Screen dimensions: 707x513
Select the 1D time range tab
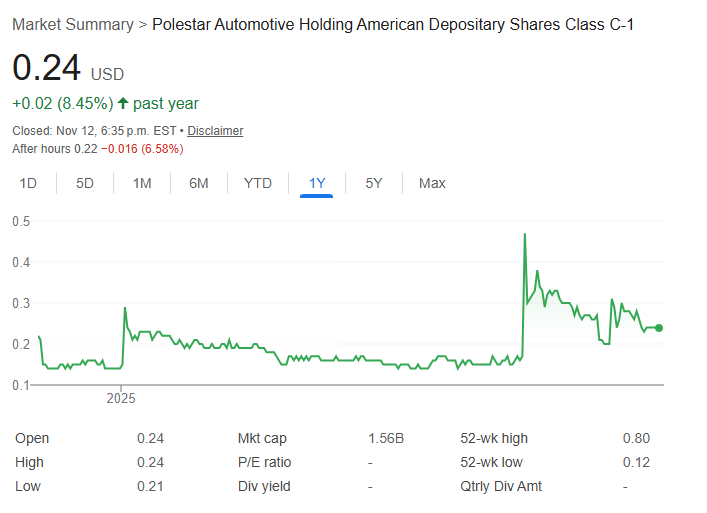pyautogui.click(x=29, y=183)
